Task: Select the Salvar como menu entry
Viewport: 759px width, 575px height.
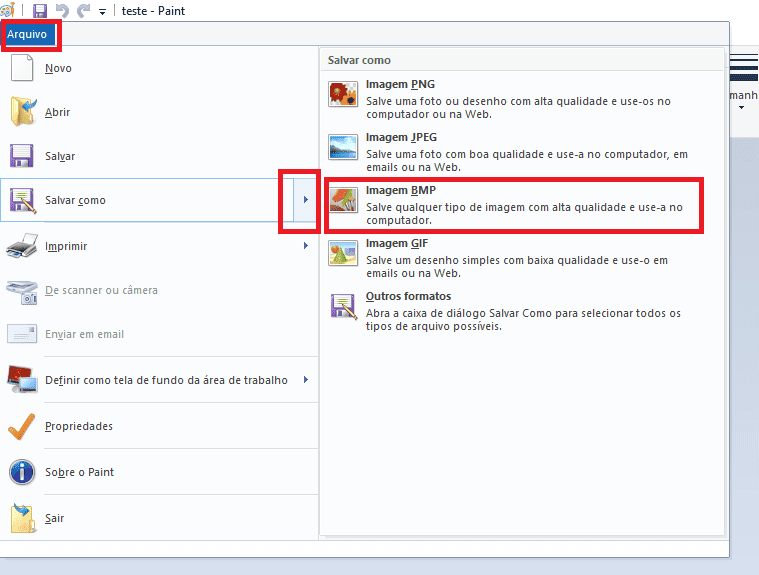Action: 147,200
